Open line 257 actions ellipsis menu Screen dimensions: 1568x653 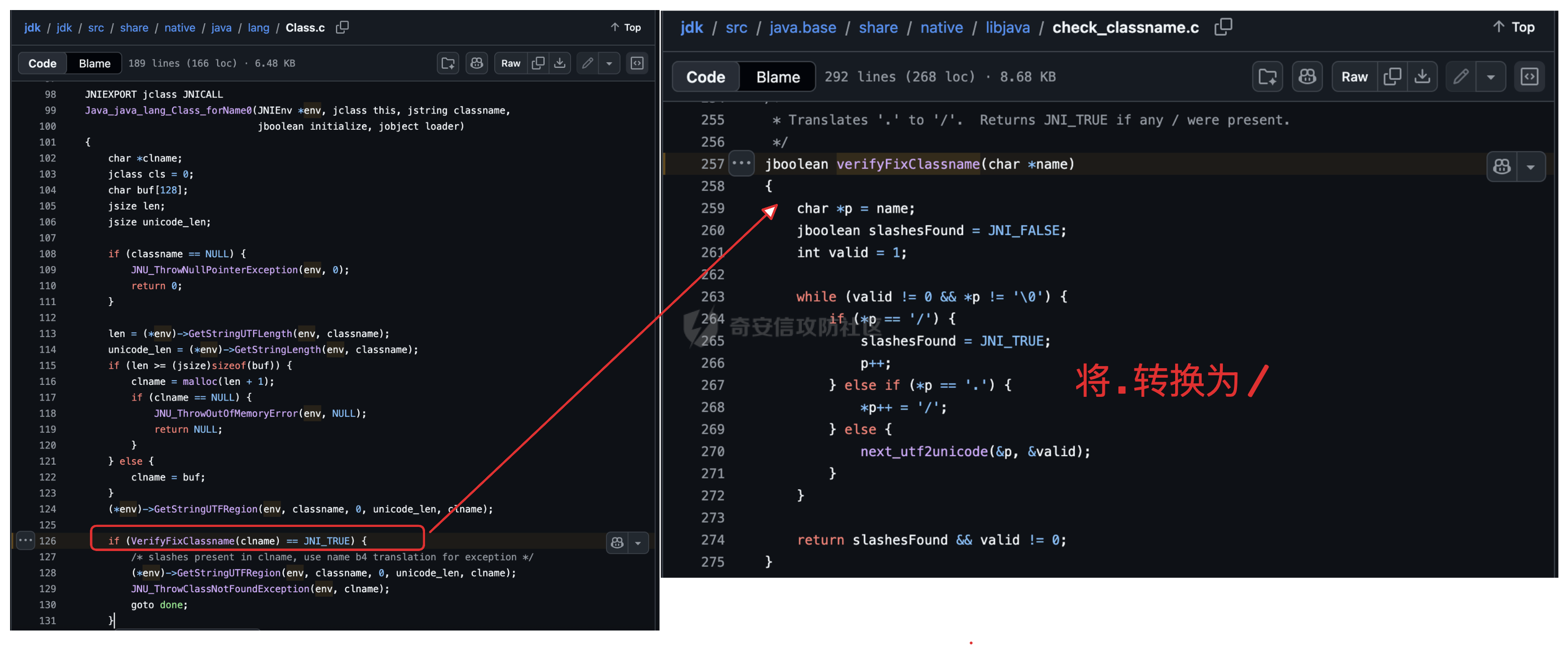tap(742, 164)
